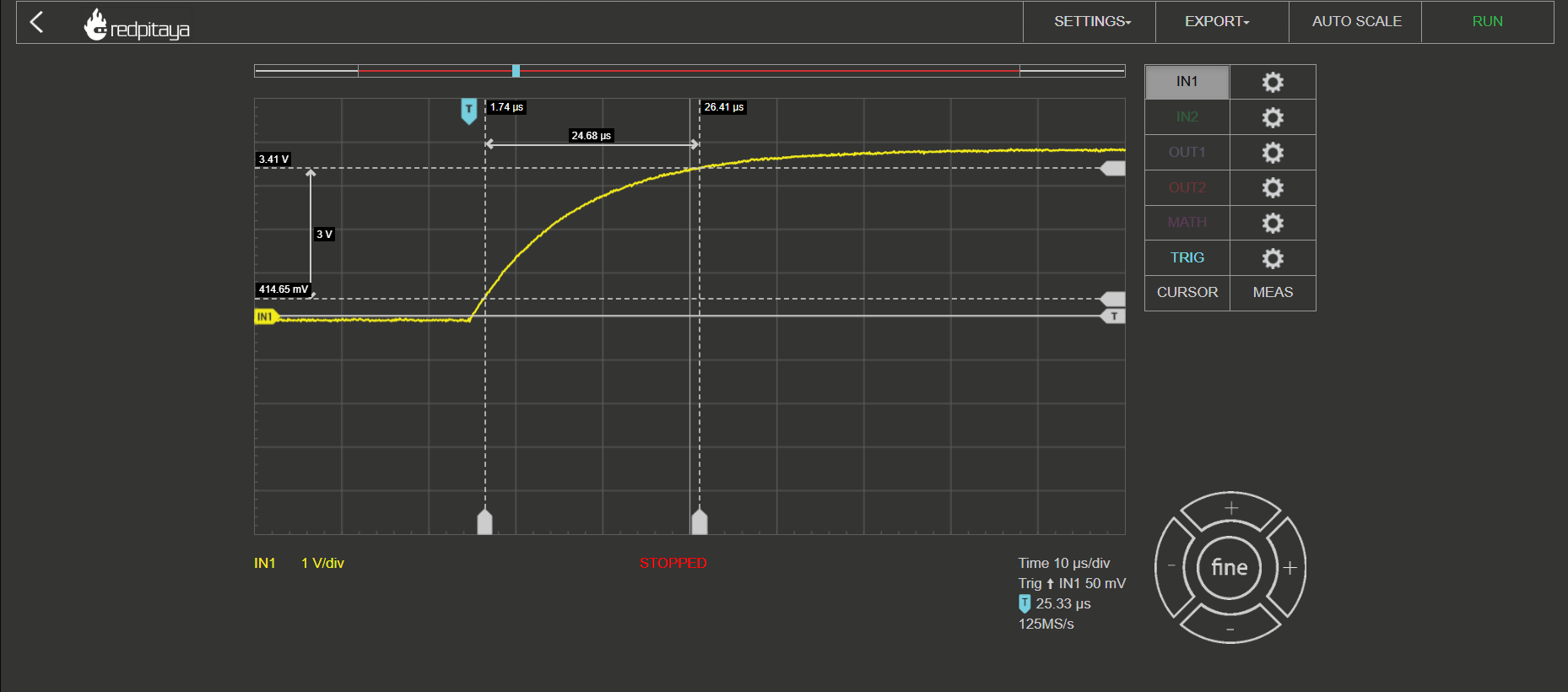Toggle the OUT1 channel on

[x=1187, y=153]
